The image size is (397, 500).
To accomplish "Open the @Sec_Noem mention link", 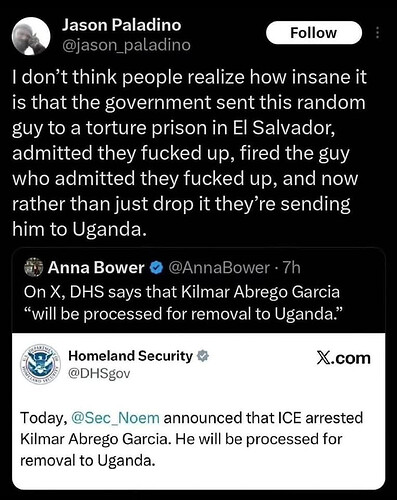I will click(115, 418).
